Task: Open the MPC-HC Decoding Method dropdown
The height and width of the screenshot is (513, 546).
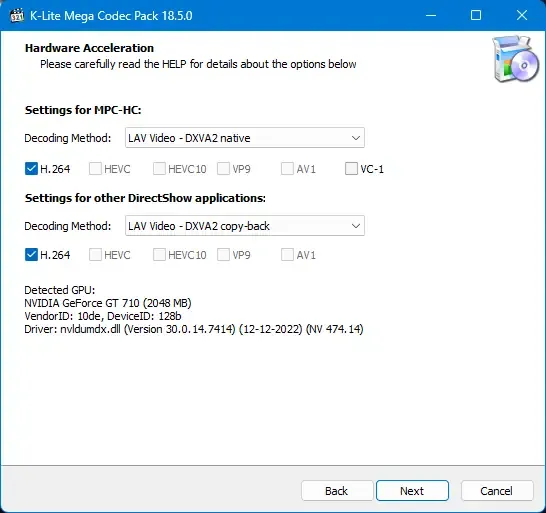Action: tap(245, 138)
